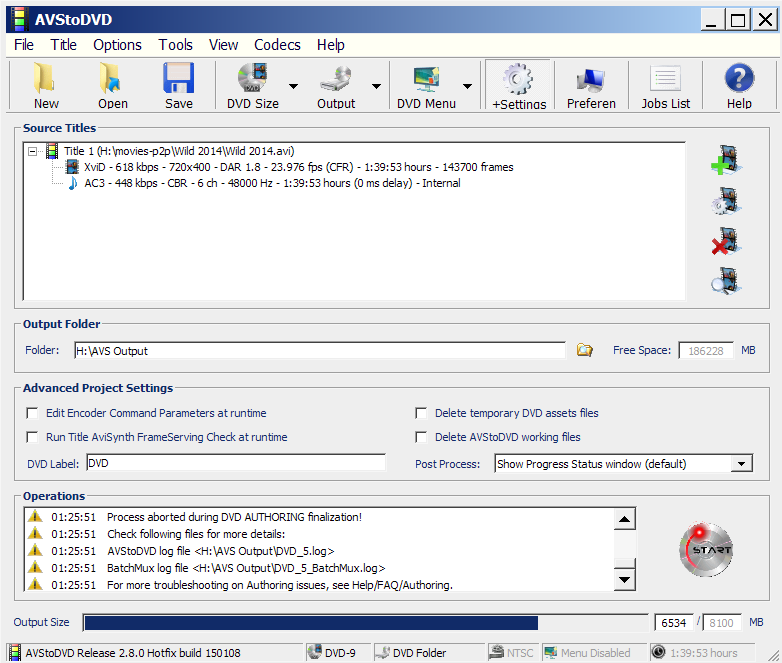This screenshot has height=663, width=782.
Task: Open the Tools menu
Action: pos(176,45)
